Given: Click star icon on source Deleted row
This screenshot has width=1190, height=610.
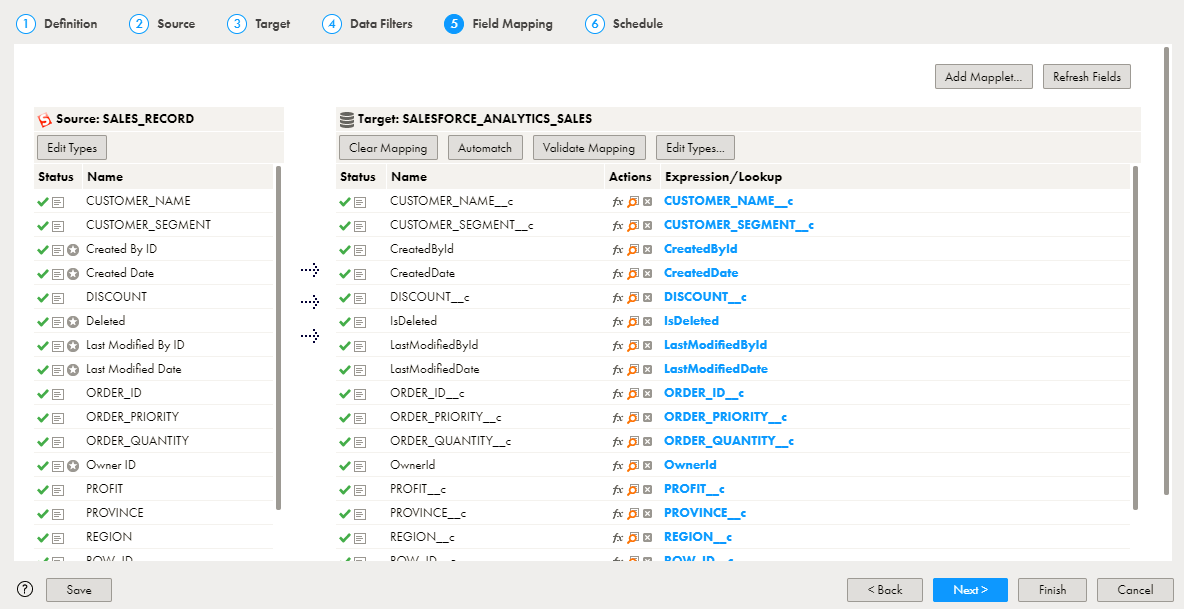Looking at the screenshot, I should pyautogui.click(x=73, y=322).
